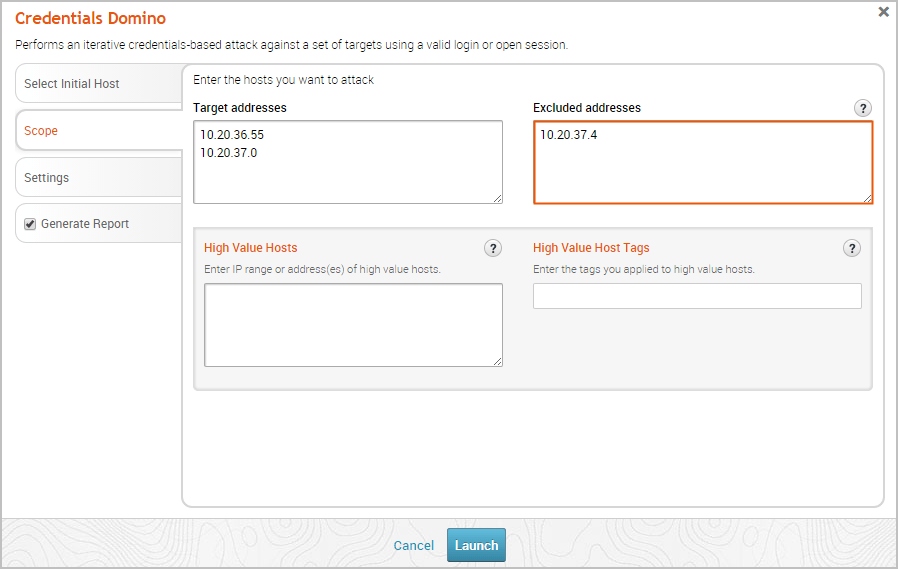Image resolution: width=898 pixels, height=569 pixels.
Task: Click the 10.20.36.55 line in Target addresses
Action: click(x=232, y=134)
